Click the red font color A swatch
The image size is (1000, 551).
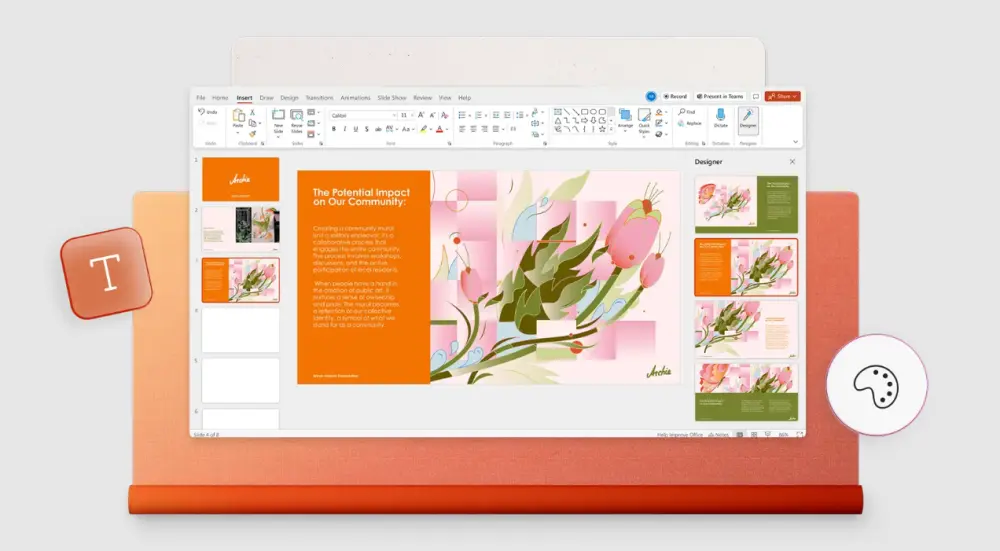point(439,129)
